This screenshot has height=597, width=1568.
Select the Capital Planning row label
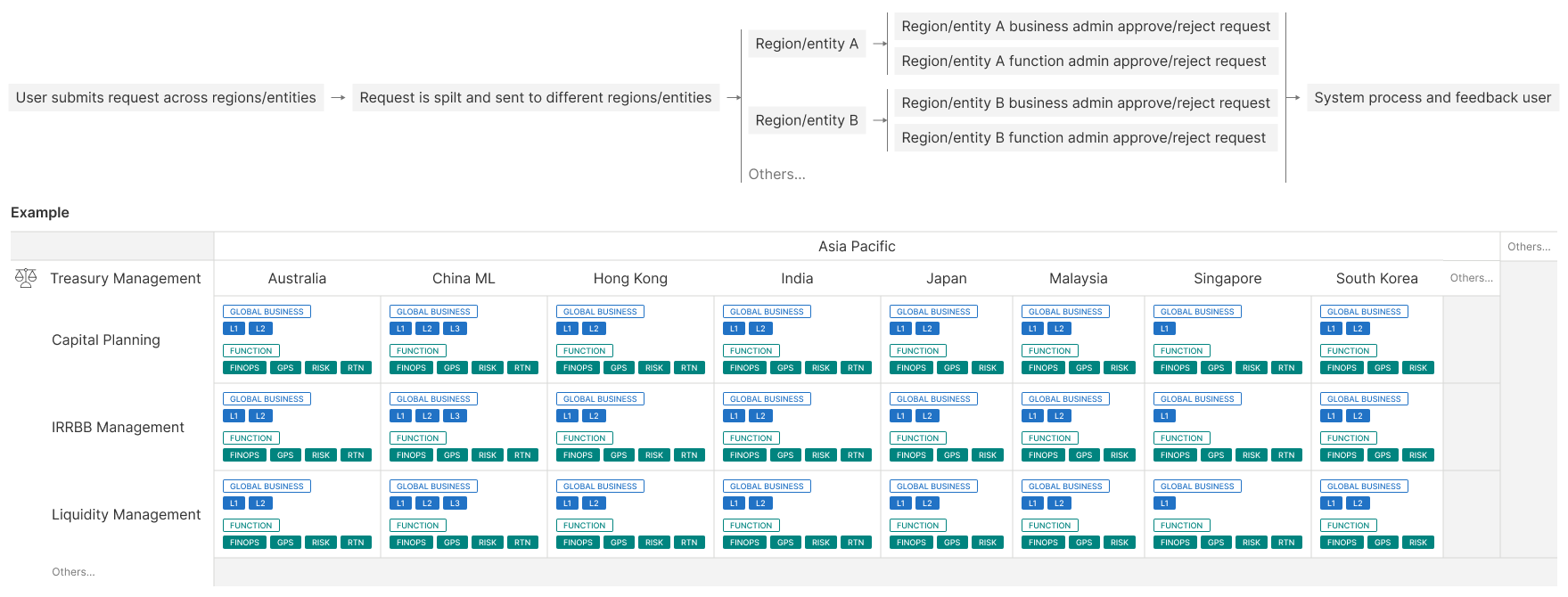[106, 340]
